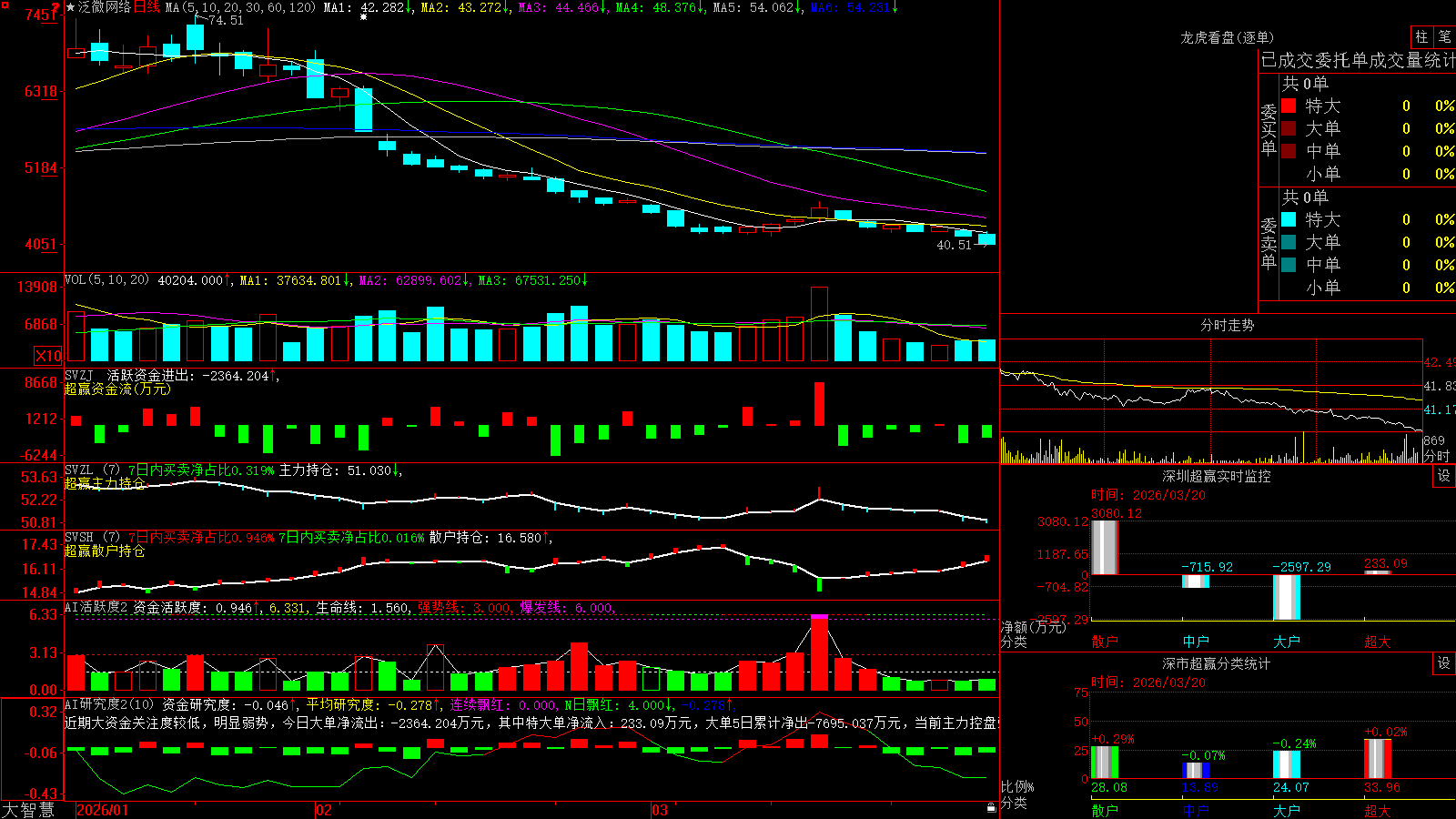Viewport: 1456px width, 819px height.
Task: Click MA1: 42.282 value label
Action: click(368, 7)
